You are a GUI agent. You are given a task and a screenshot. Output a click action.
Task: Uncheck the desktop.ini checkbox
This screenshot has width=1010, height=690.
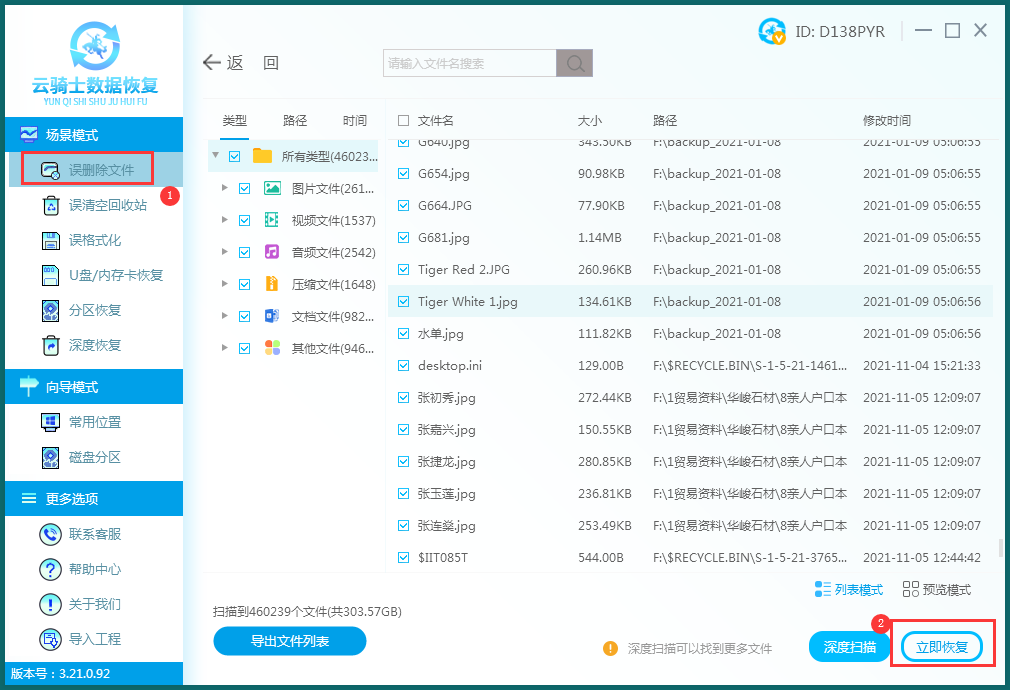click(403, 365)
